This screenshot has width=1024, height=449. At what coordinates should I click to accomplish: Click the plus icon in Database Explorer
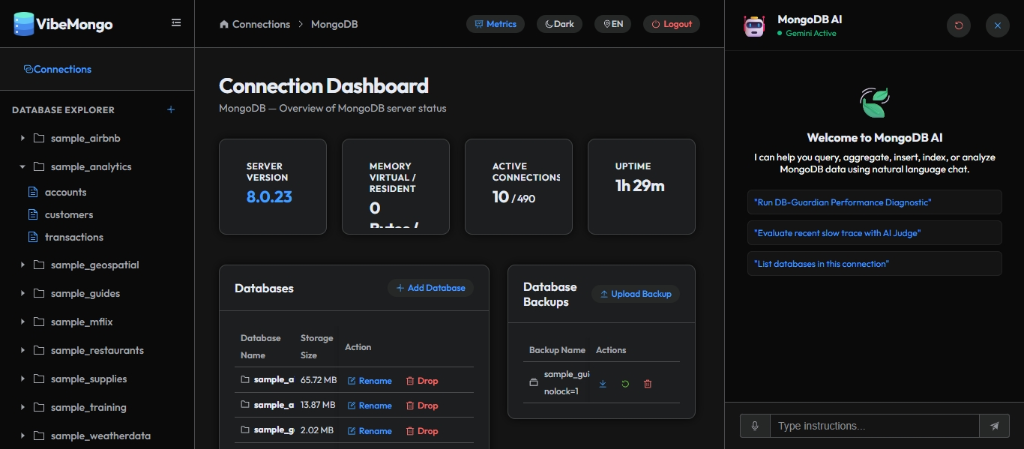click(171, 110)
